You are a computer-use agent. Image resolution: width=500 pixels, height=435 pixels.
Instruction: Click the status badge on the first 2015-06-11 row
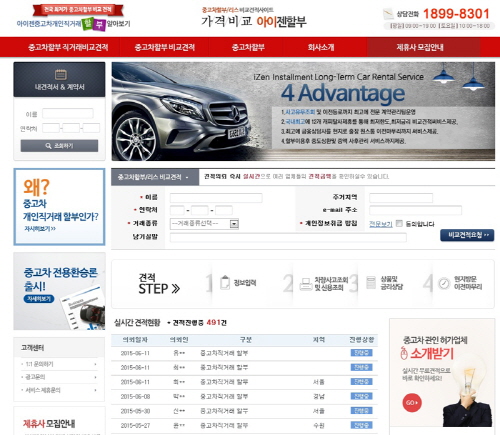(361, 353)
